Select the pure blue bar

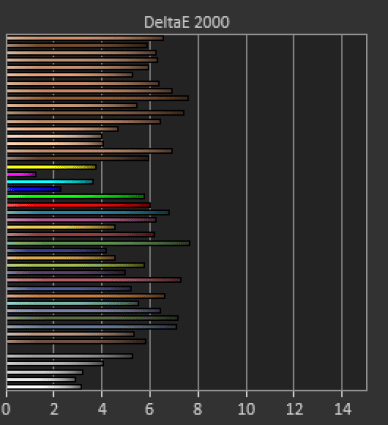click(x=34, y=189)
